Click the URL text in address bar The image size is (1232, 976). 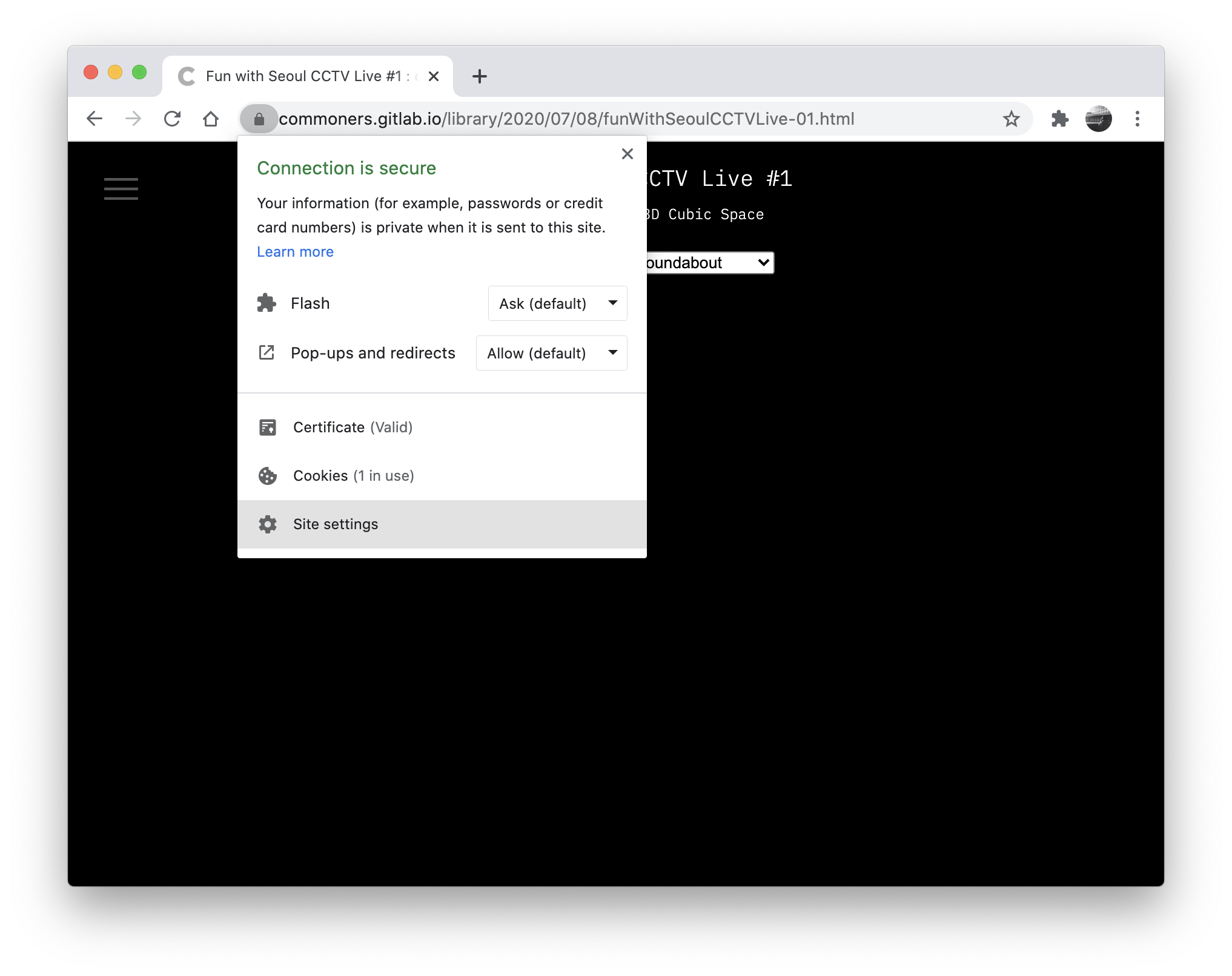(x=566, y=119)
